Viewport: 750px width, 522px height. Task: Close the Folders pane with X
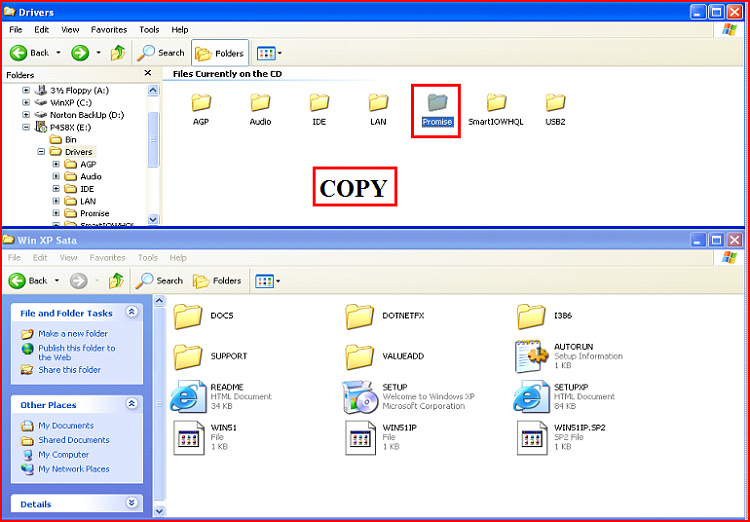[148, 73]
